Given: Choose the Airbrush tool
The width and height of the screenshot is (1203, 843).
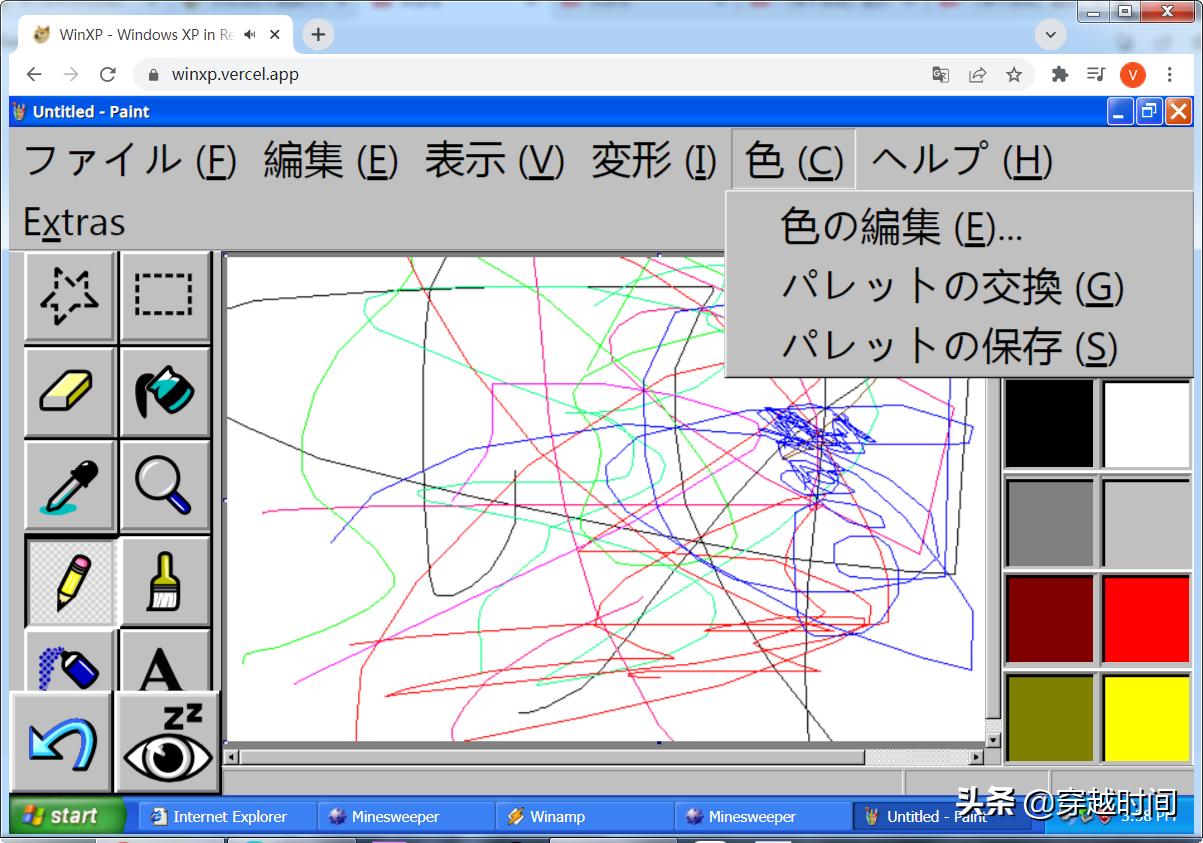Looking at the screenshot, I should (x=67, y=660).
